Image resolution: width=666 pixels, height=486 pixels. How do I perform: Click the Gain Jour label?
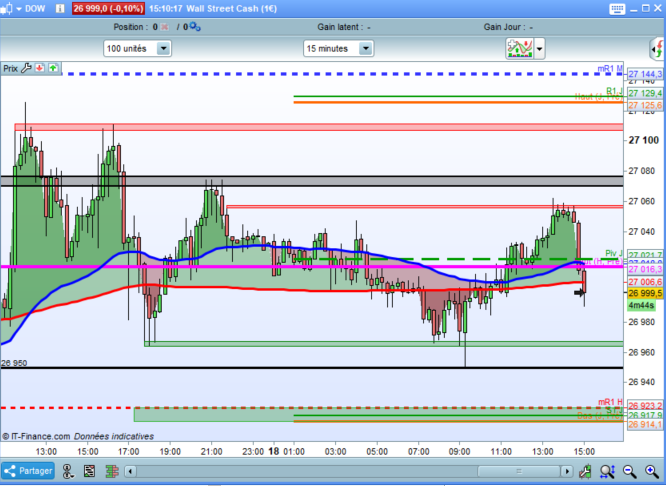(x=504, y=27)
